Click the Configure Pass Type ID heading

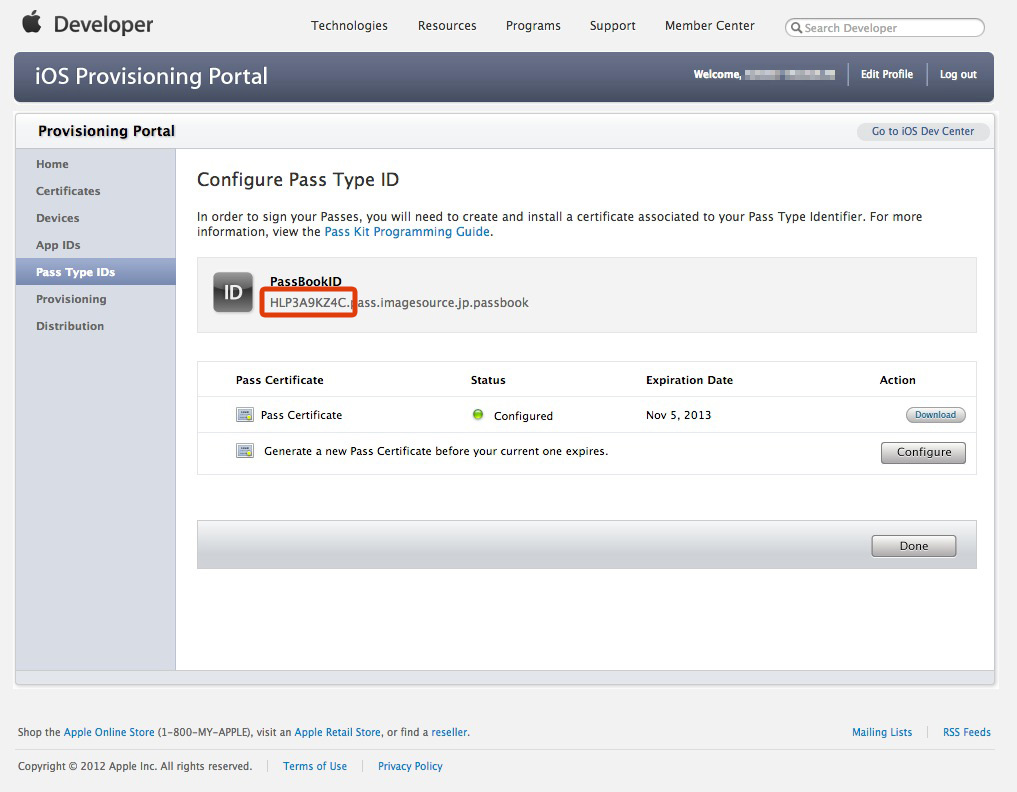pos(298,180)
